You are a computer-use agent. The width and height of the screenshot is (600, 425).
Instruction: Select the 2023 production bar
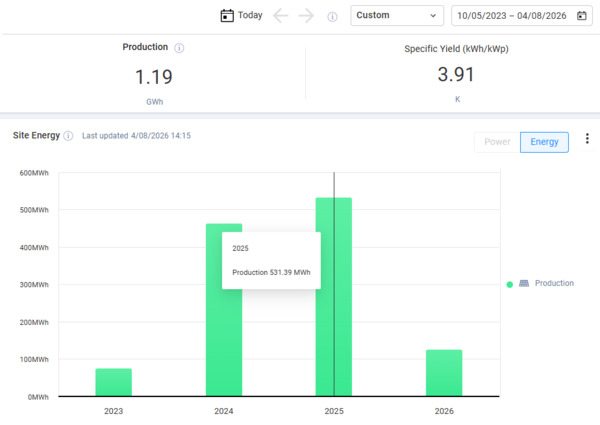114,382
